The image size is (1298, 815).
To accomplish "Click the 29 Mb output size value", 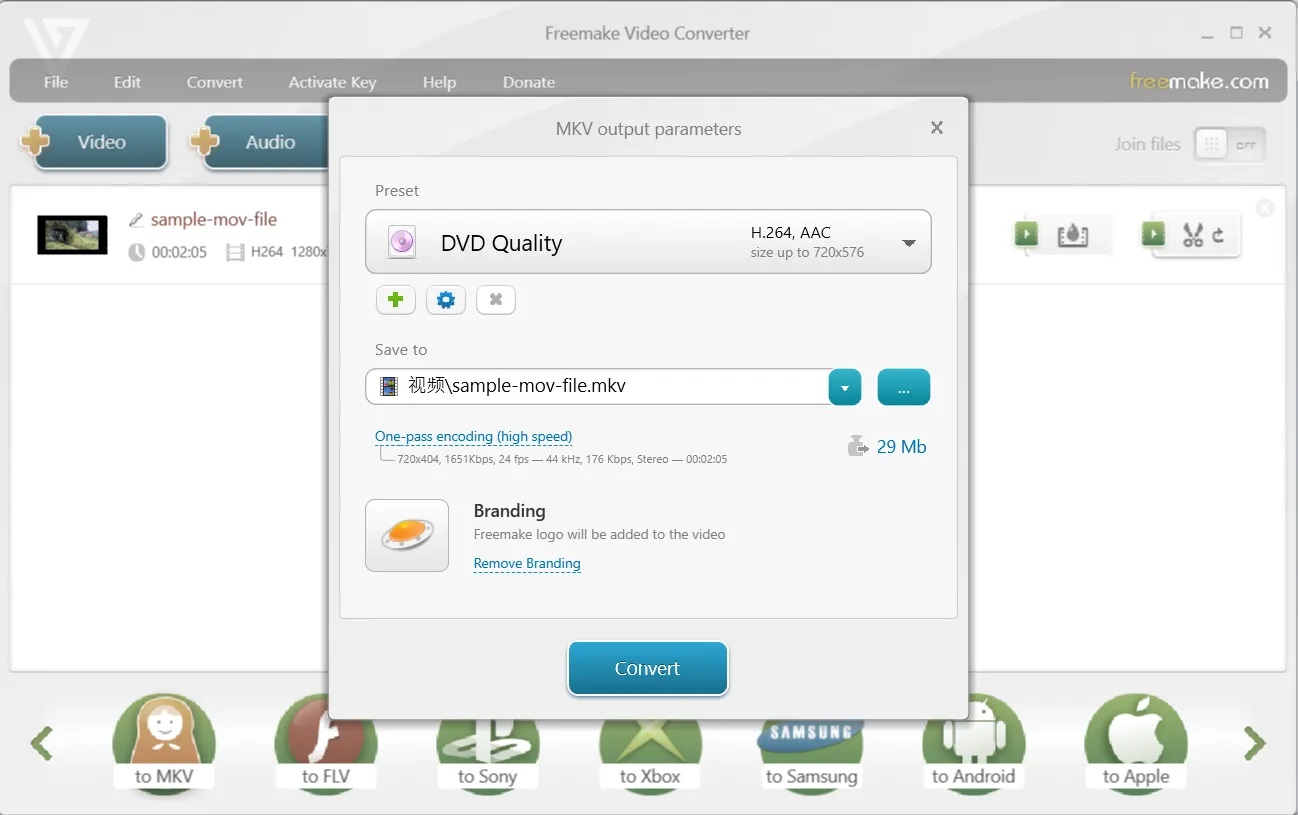I will [902, 447].
